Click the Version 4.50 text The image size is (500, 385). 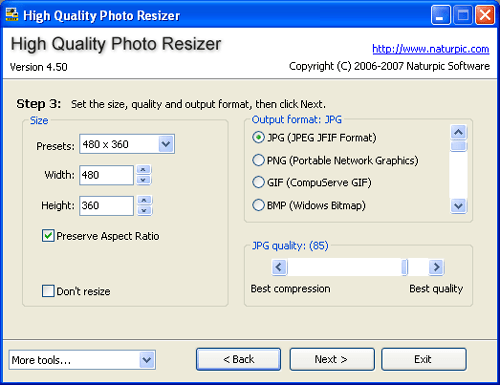39,67
